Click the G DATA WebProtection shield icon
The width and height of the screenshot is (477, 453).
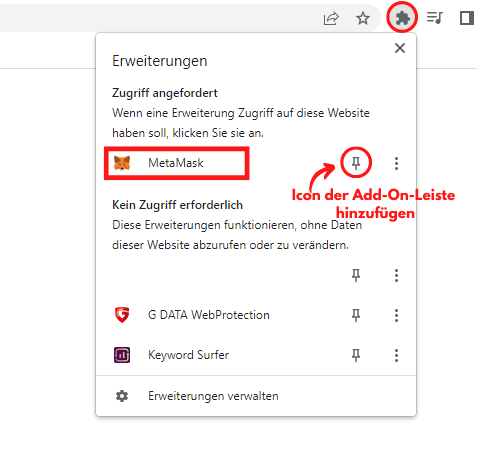click(x=122, y=315)
